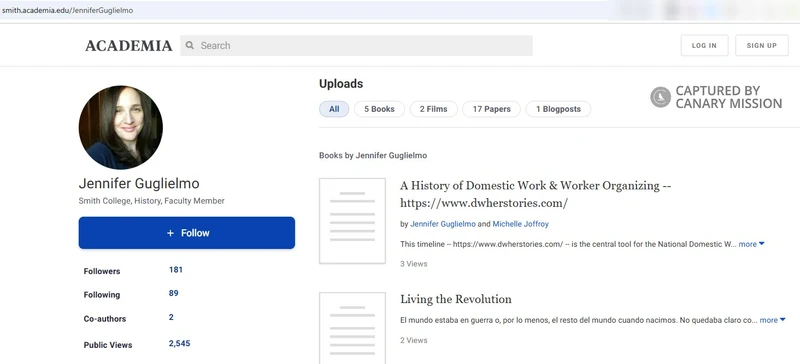The height and width of the screenshot is (364, 800).
Task: Expand 'more' on the Domestic Work description
Action: pyautogui.click(x=751, y=244)
